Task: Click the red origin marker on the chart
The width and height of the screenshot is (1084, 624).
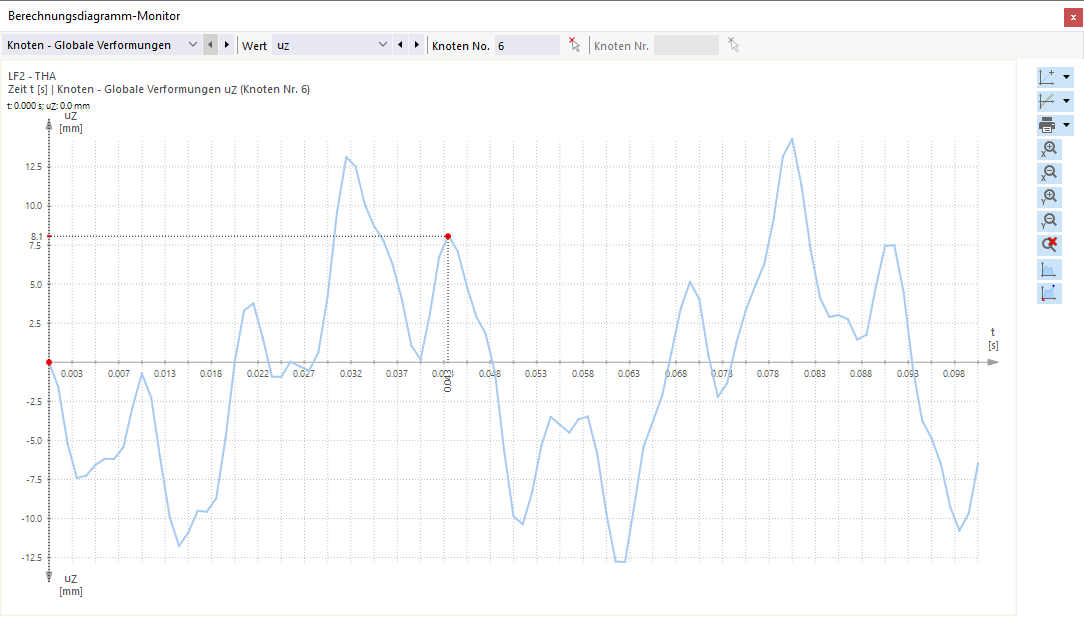Action: pos(49,362)
